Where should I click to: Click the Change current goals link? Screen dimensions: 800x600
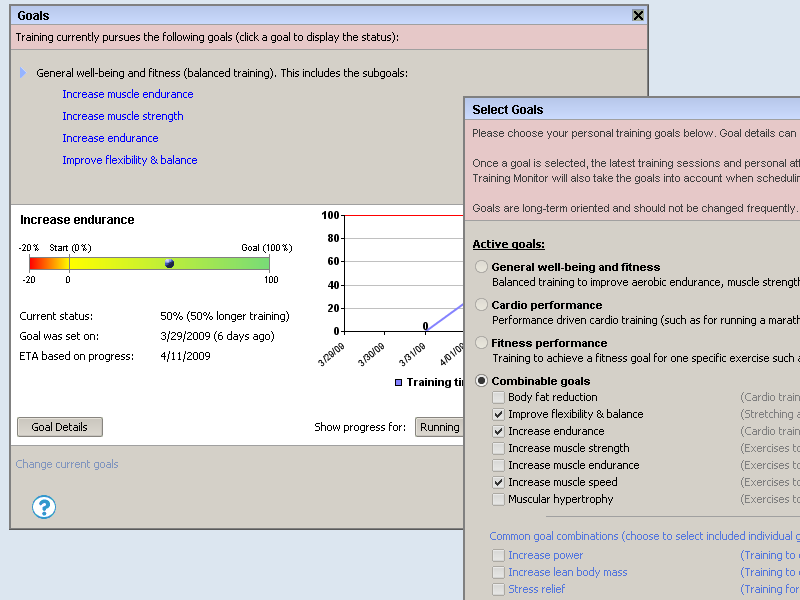[67, 464]
